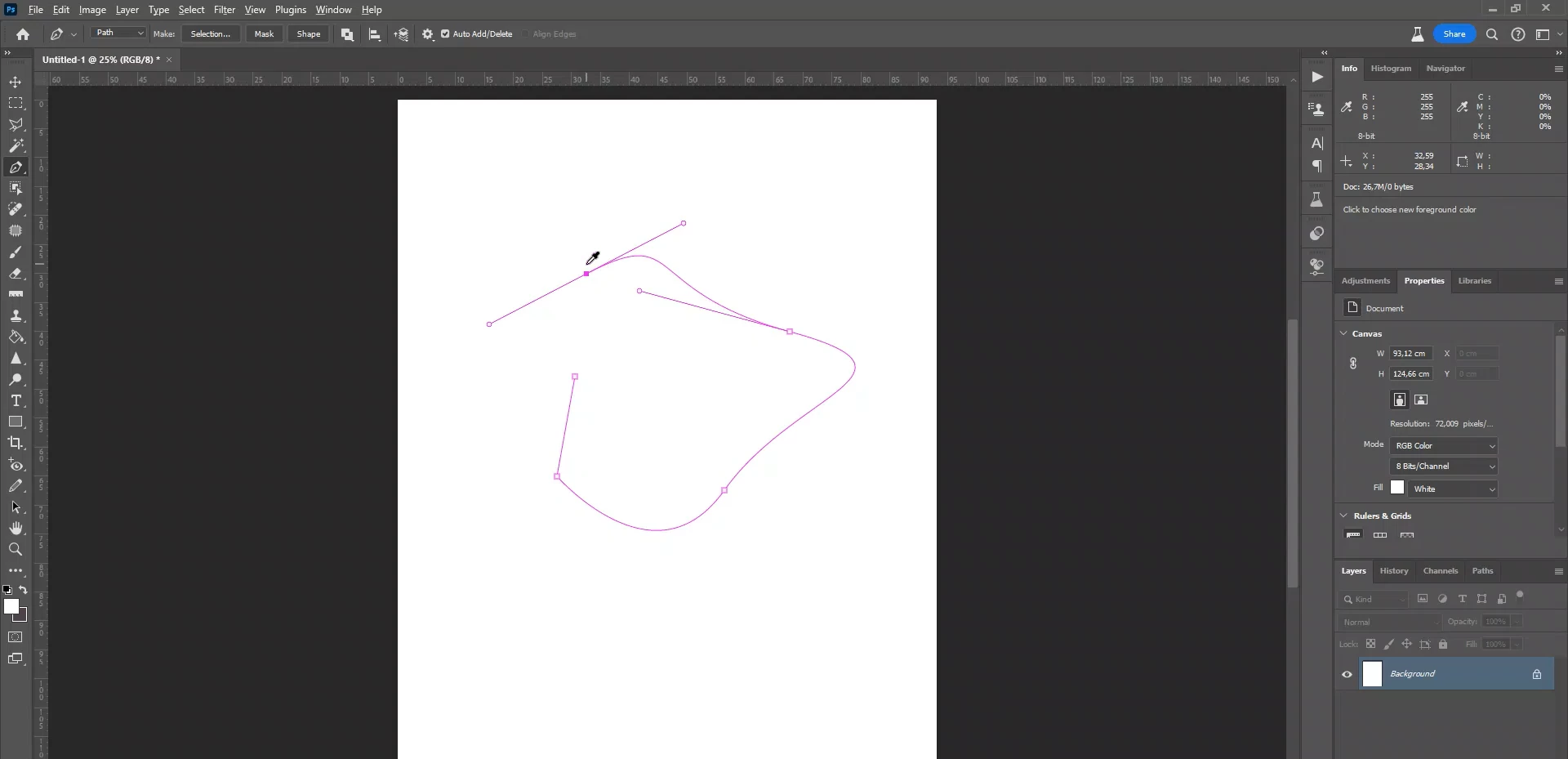Open the RGB Color mode dropdown

tap(1444, 446)
